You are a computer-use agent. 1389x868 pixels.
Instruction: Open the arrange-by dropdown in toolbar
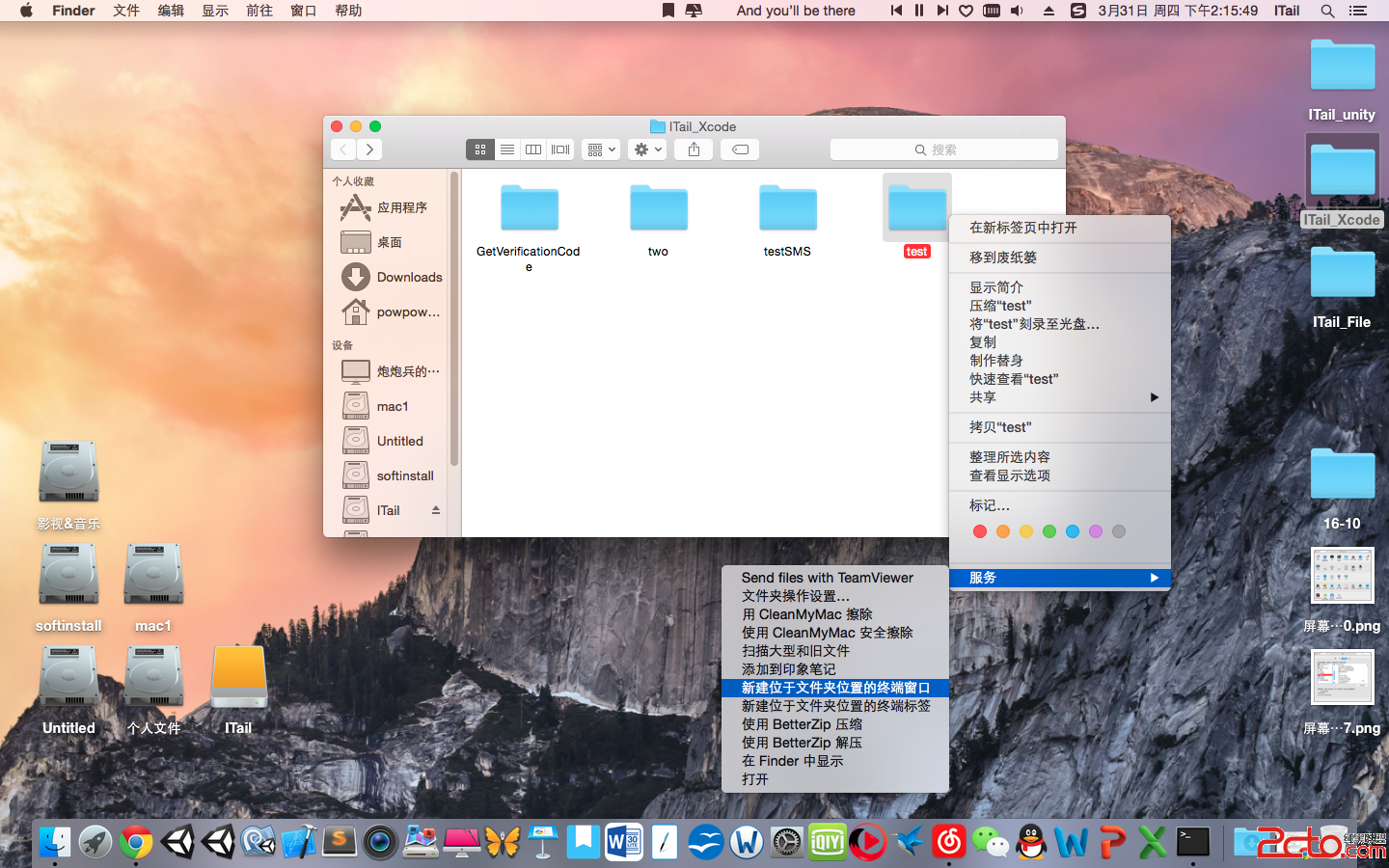pyautogui.click(x=601, y=149)
